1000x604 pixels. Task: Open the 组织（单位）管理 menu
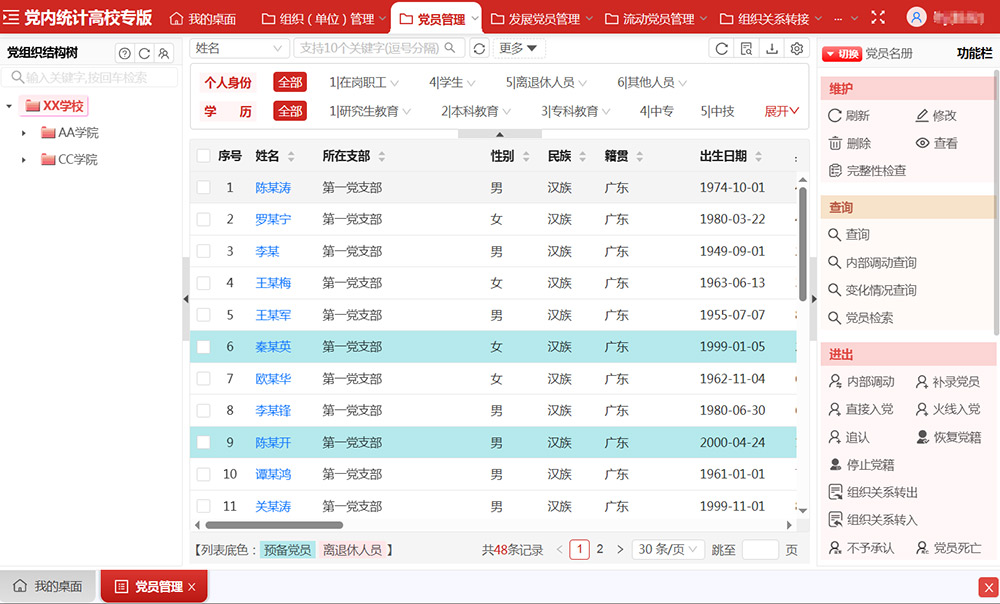tap(323, 18)
